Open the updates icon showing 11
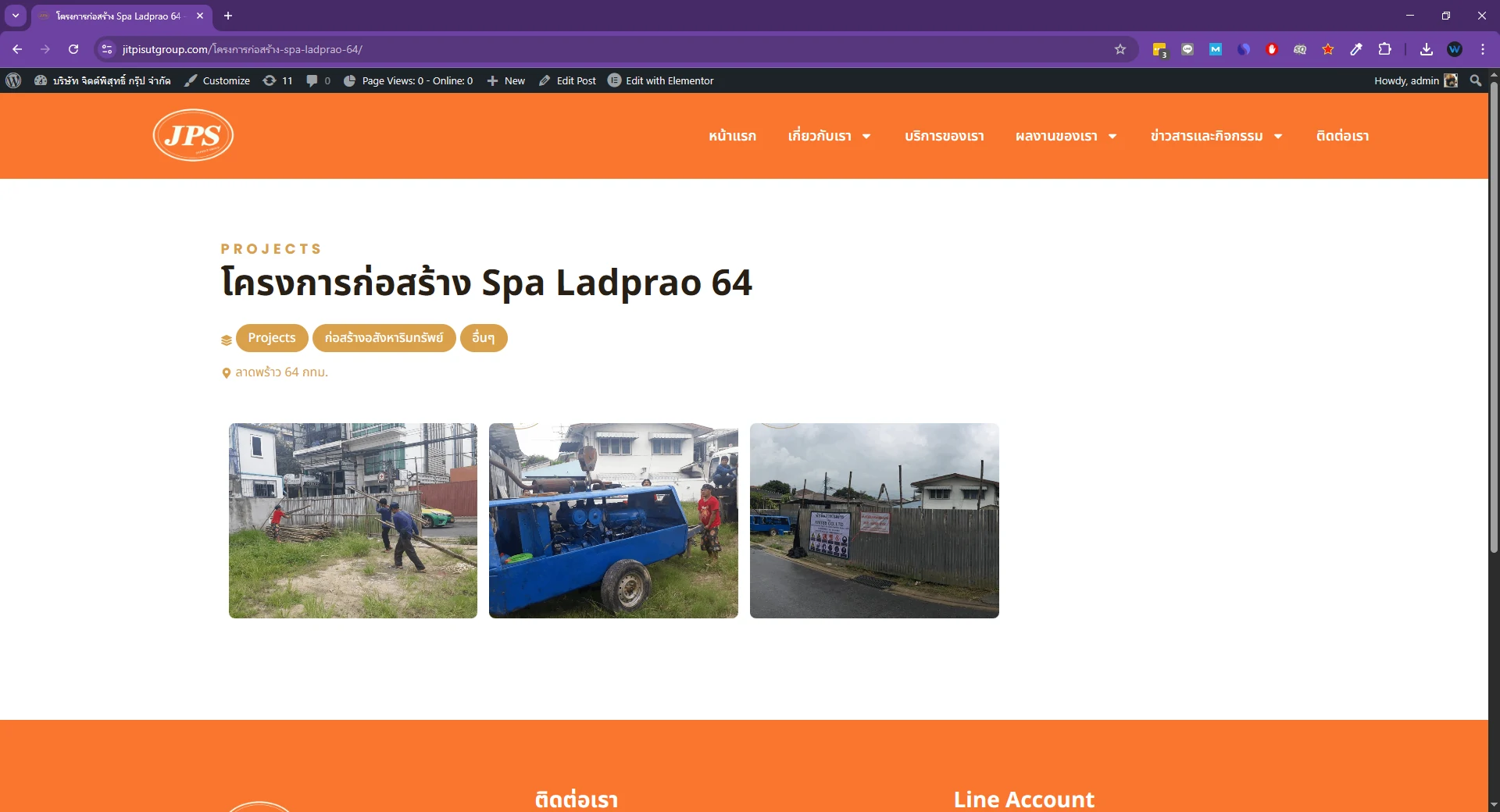Screen dimensions: 1500x812 pyautogui.click(x=277, y=80)
